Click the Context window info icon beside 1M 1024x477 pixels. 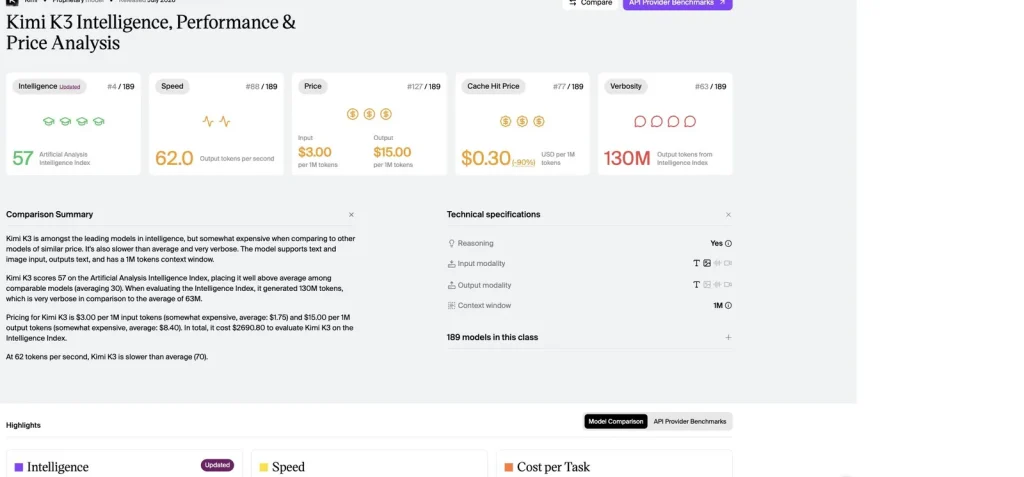(728, 306)
